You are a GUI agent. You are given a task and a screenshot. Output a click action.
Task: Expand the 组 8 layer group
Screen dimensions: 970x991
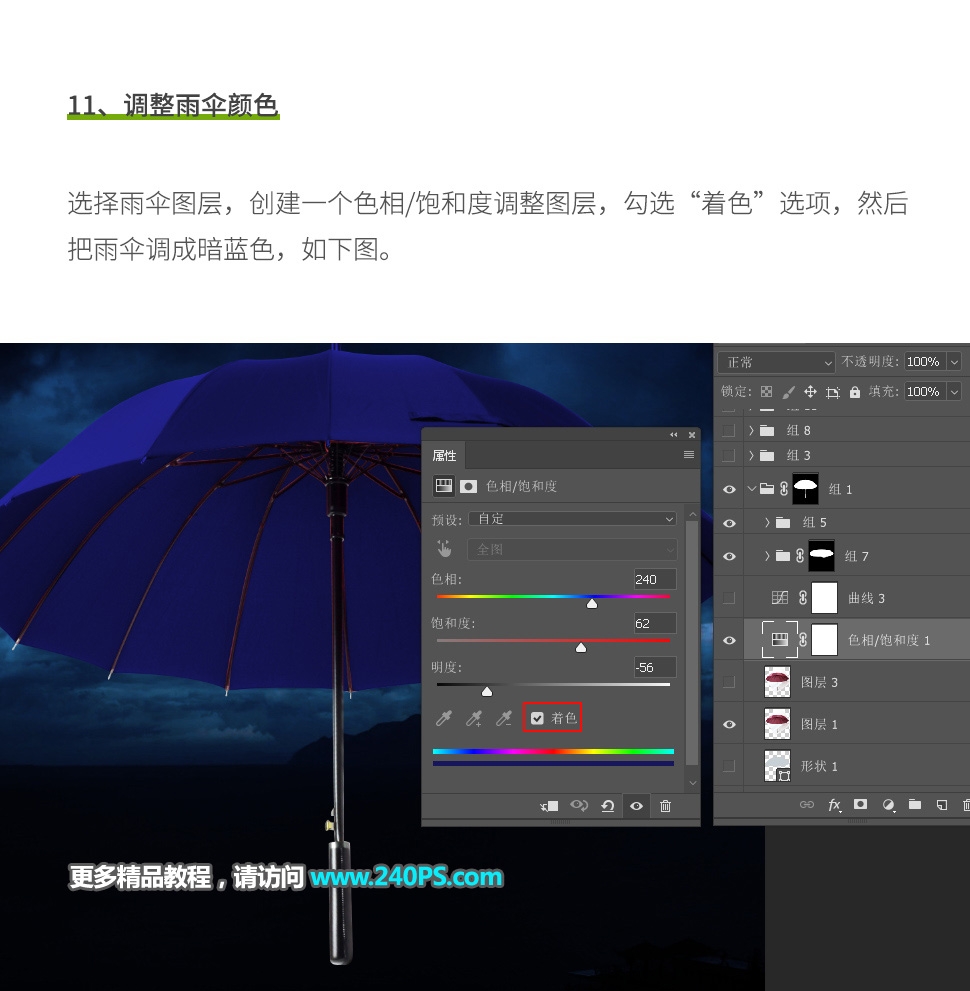pyautogui.click(x=752, y=429)
